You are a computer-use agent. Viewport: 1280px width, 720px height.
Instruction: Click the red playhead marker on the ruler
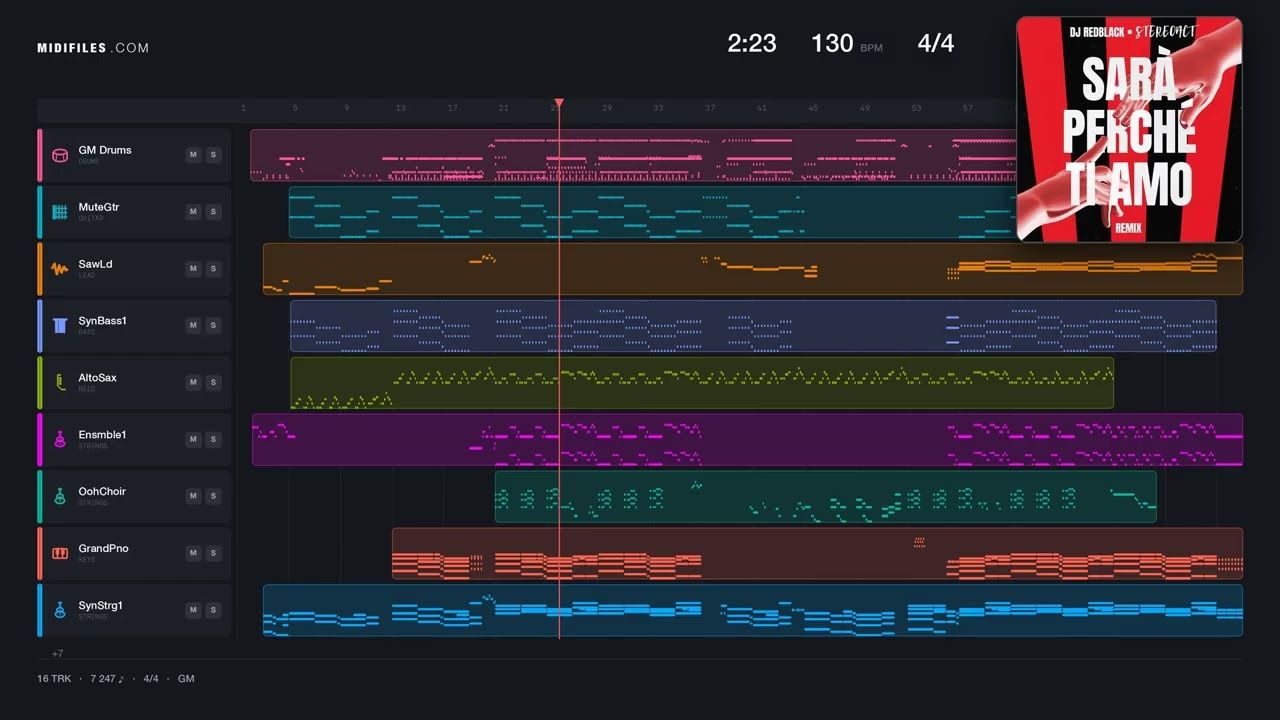point(559,103)
